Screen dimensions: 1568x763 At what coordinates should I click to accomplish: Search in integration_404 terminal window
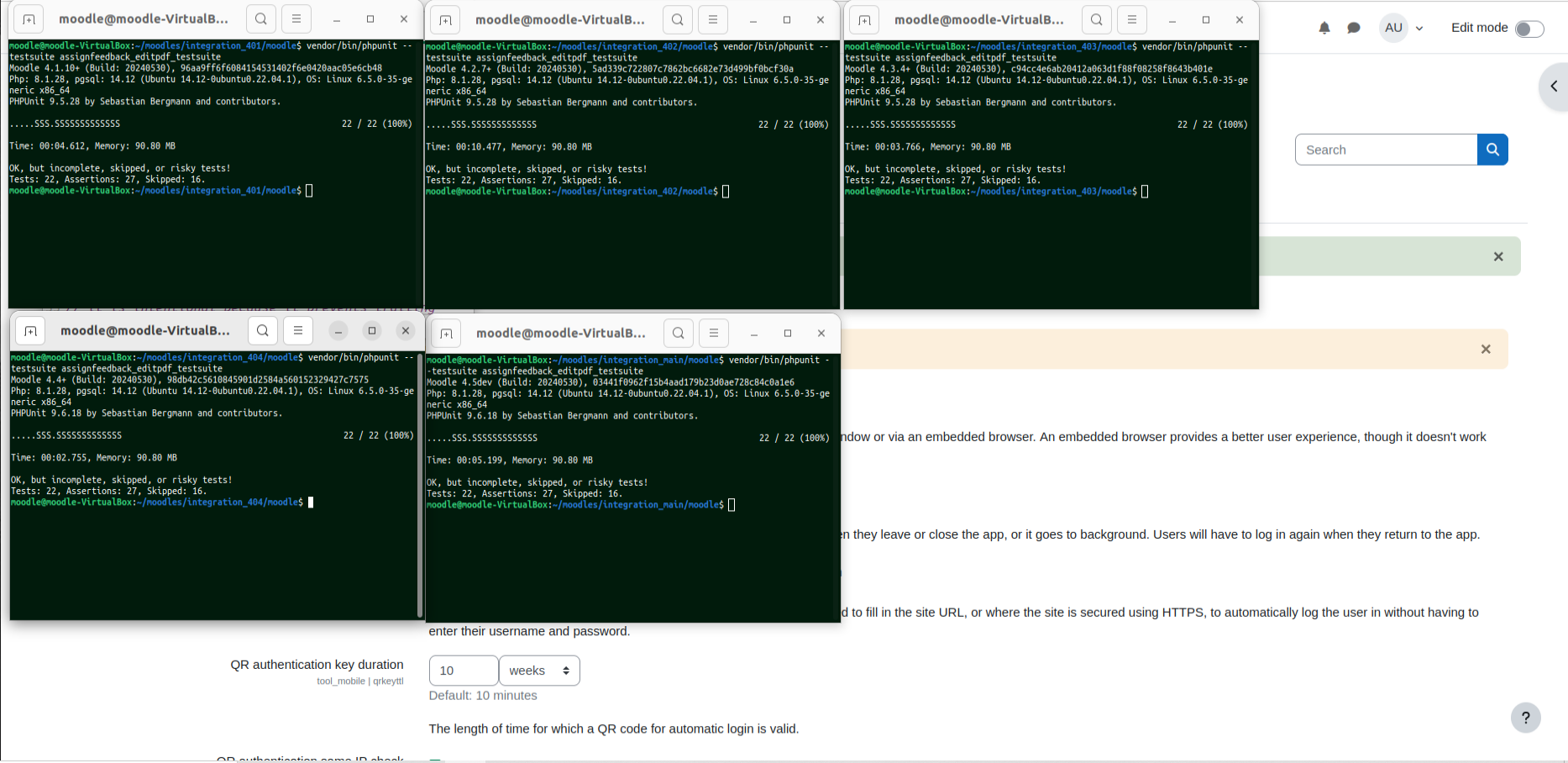coord(263,330)
